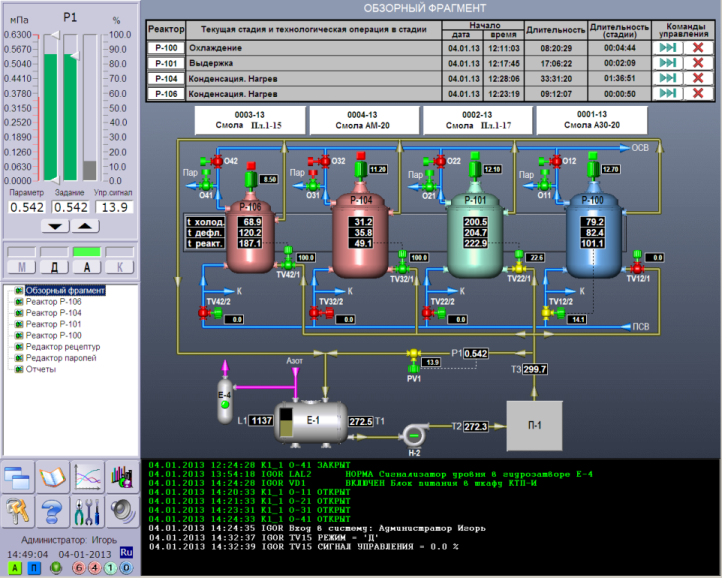Cancel stage with red X for Р-101
Image resolution: width=722 pixels, height=578 pixels.
[x=698, y=63]
